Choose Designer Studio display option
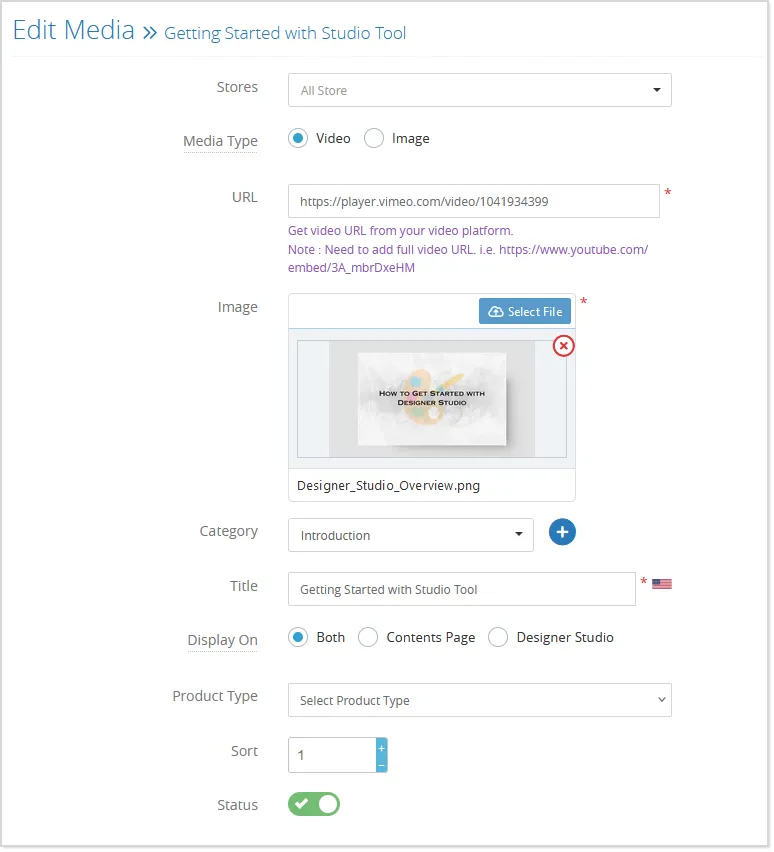The height and width of the screenshot is (852, 774). click(499, 639)
